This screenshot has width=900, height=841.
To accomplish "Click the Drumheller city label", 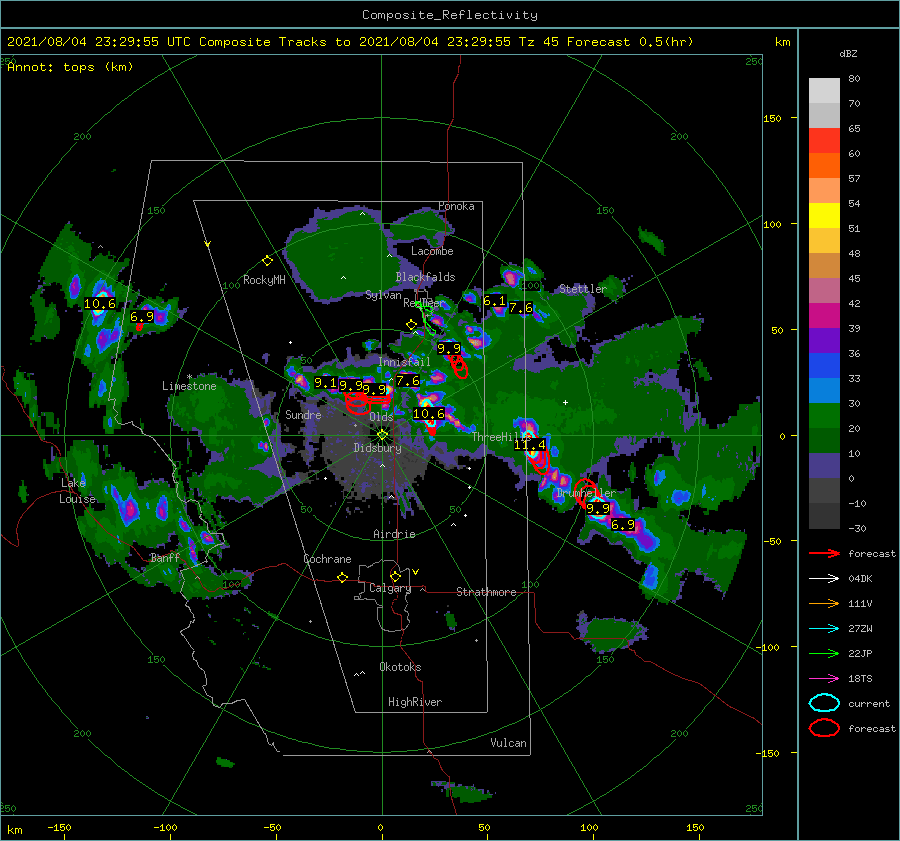I will 586,493.
